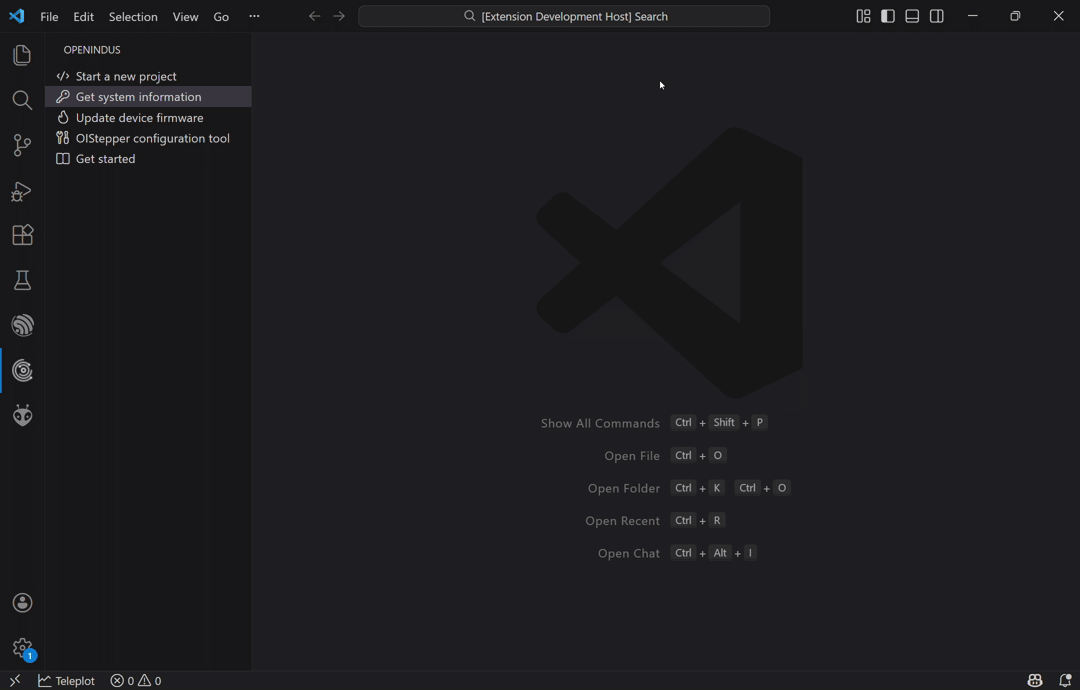Click the command center search box
The image size is (1080, 690).
click(x=564, y=16)
